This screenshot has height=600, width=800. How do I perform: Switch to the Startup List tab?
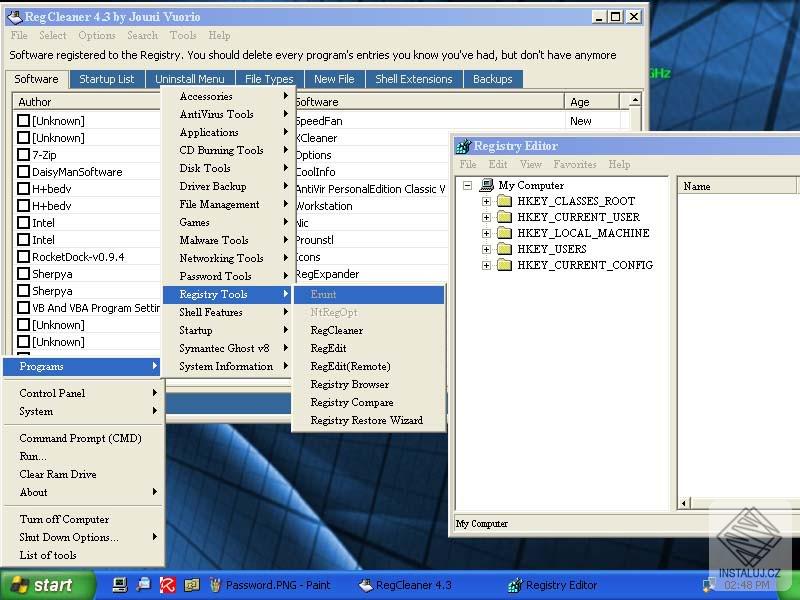tap(108, 79)
